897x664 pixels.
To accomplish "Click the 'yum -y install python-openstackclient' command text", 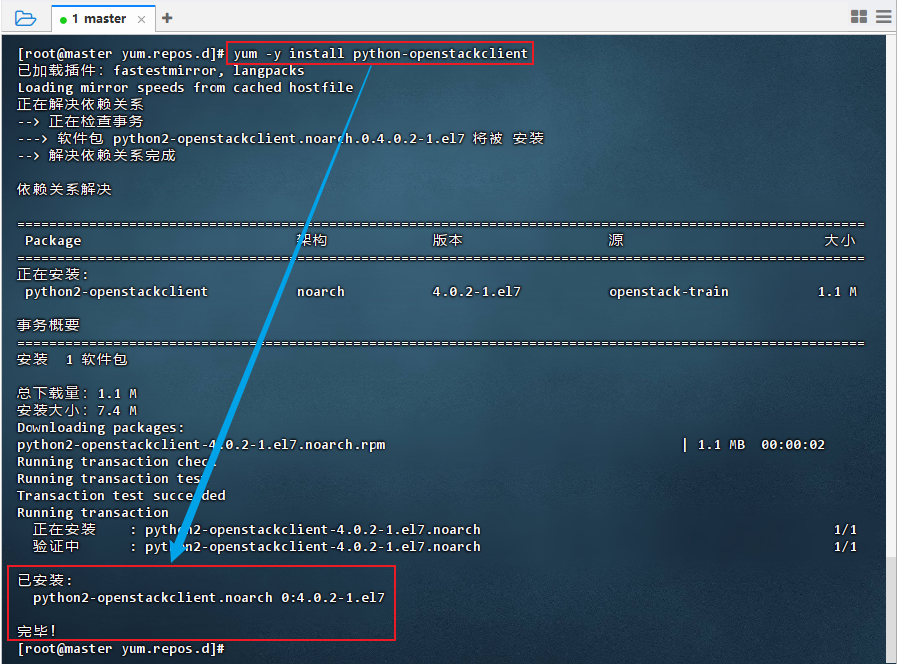I will pos(380,53).
